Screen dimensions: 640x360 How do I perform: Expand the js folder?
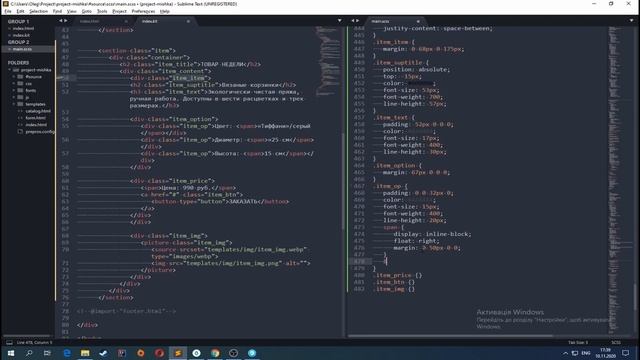click(14, 98)
